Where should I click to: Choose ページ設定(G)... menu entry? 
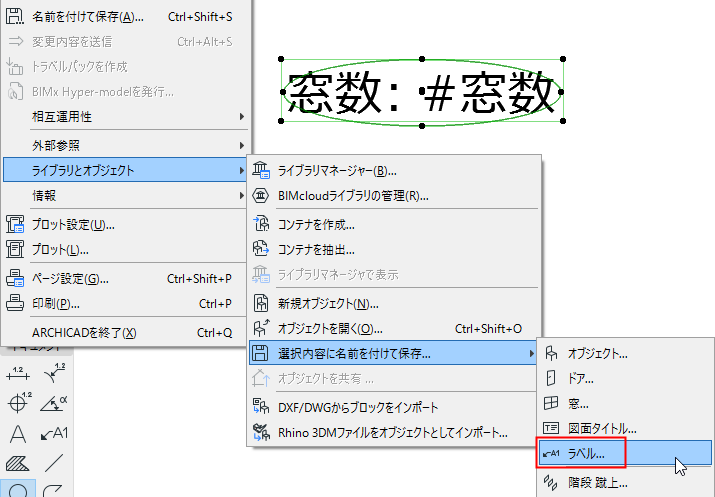click(124, 279)
